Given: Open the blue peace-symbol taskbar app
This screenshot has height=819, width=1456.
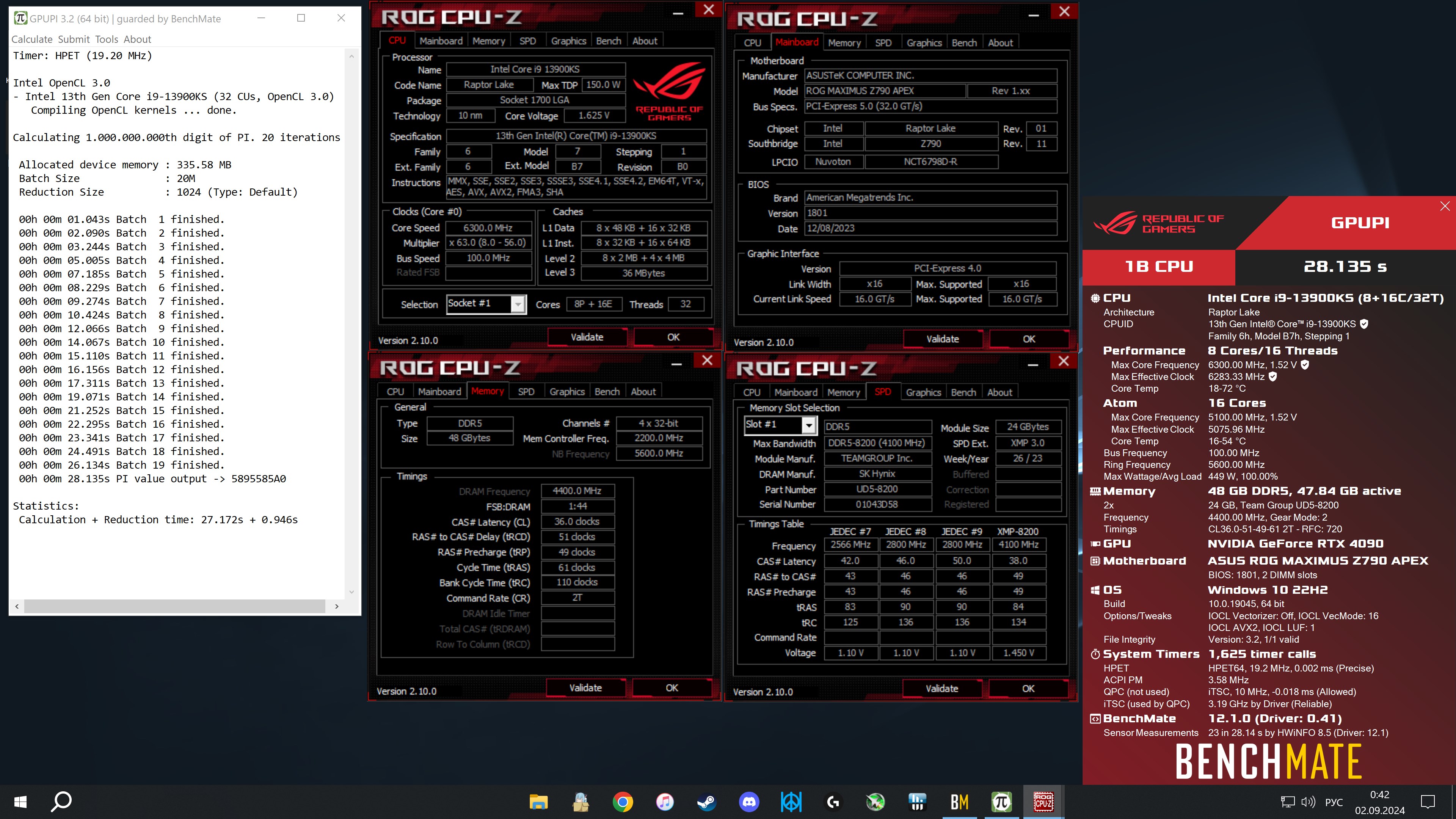Looking at the screenshot, I should (791, 802).
